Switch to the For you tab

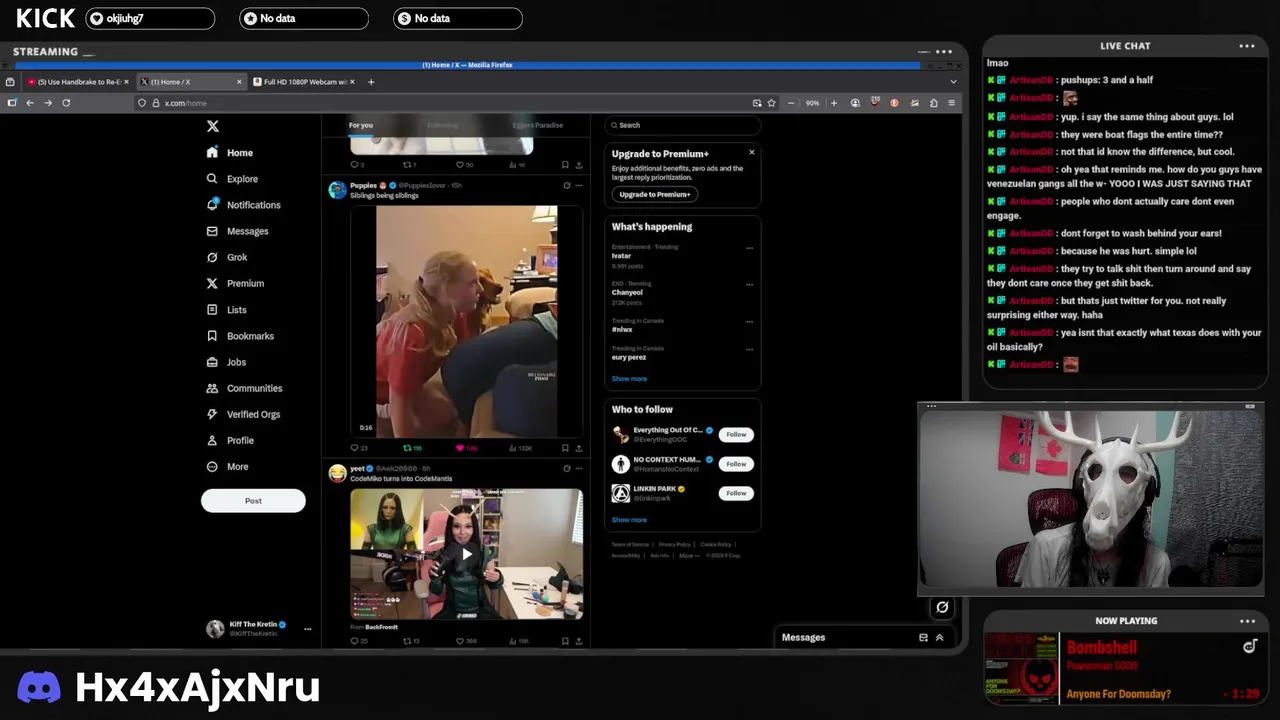pyautogui.click(x=361, y=125)
